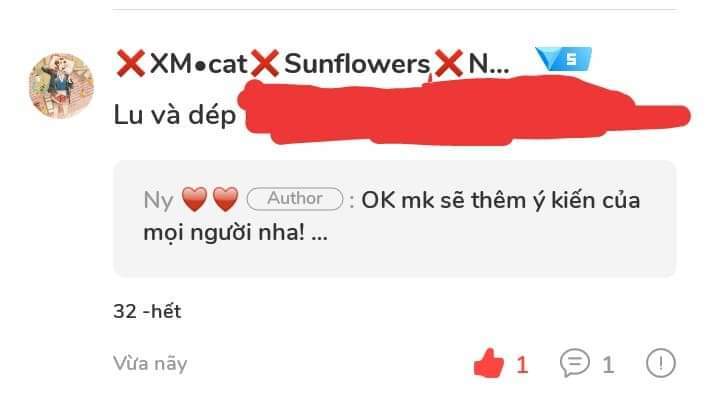Expand the truncated username ending "N..."

[x=488, y=64]
